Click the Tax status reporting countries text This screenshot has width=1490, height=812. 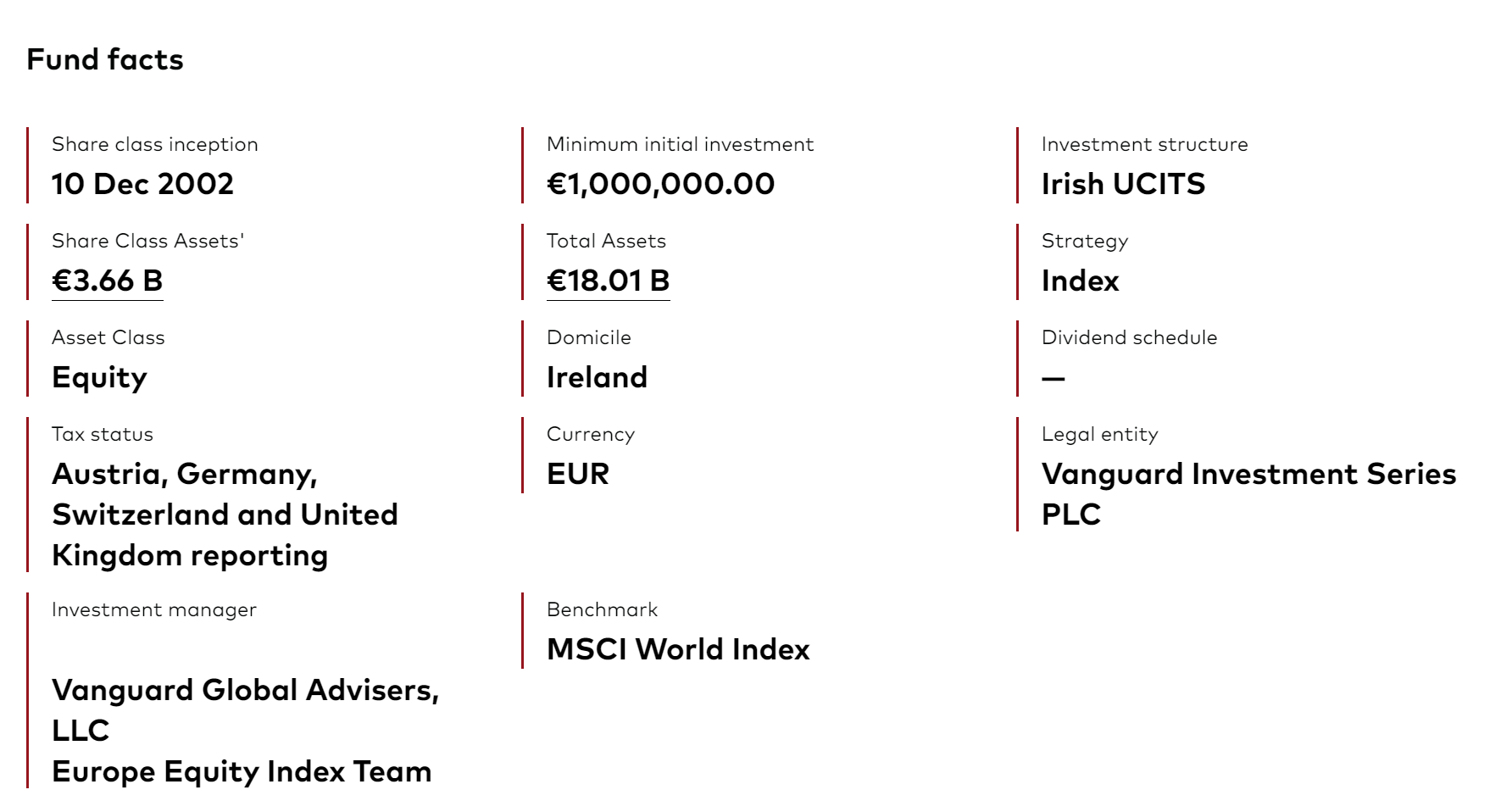[x=225, y=514]
